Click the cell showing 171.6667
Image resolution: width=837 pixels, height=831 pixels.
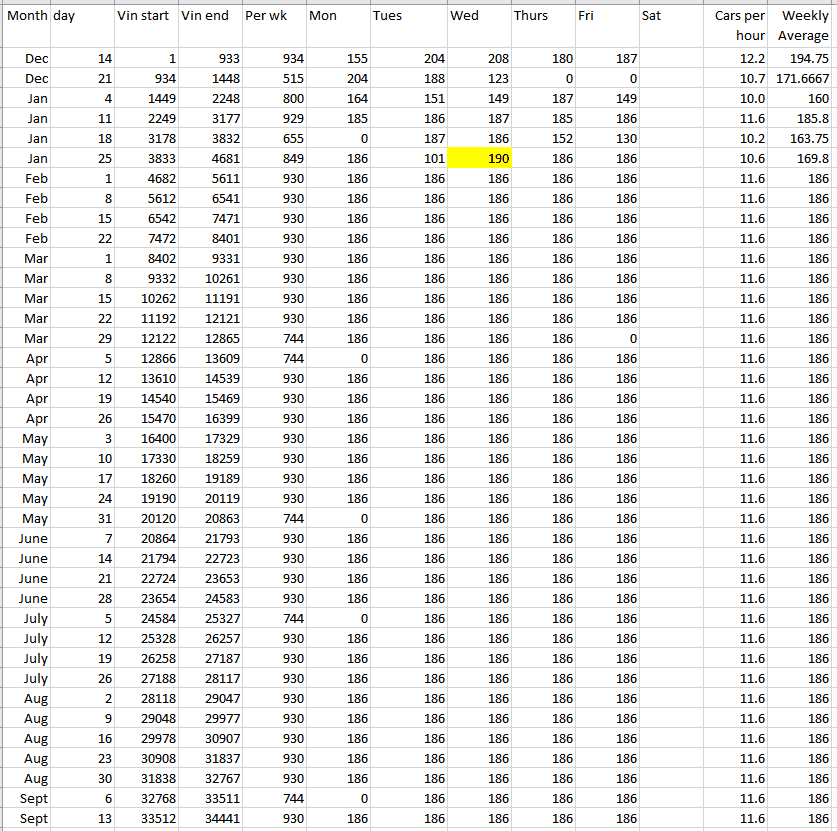(x=803, y=78)
